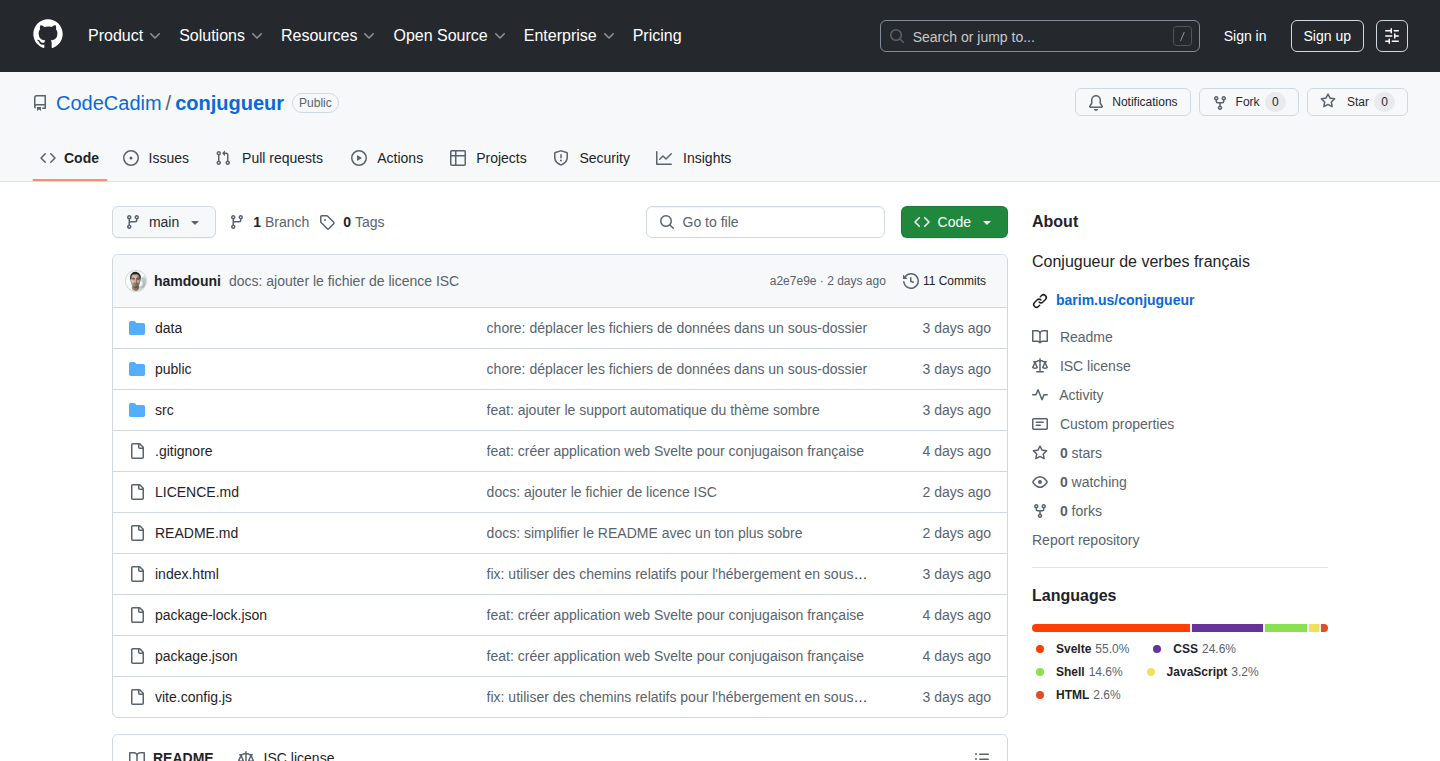Fork the repository
Image resolution: width=1440 pixels, height=761 pixels.
[x=1249, y=102]
